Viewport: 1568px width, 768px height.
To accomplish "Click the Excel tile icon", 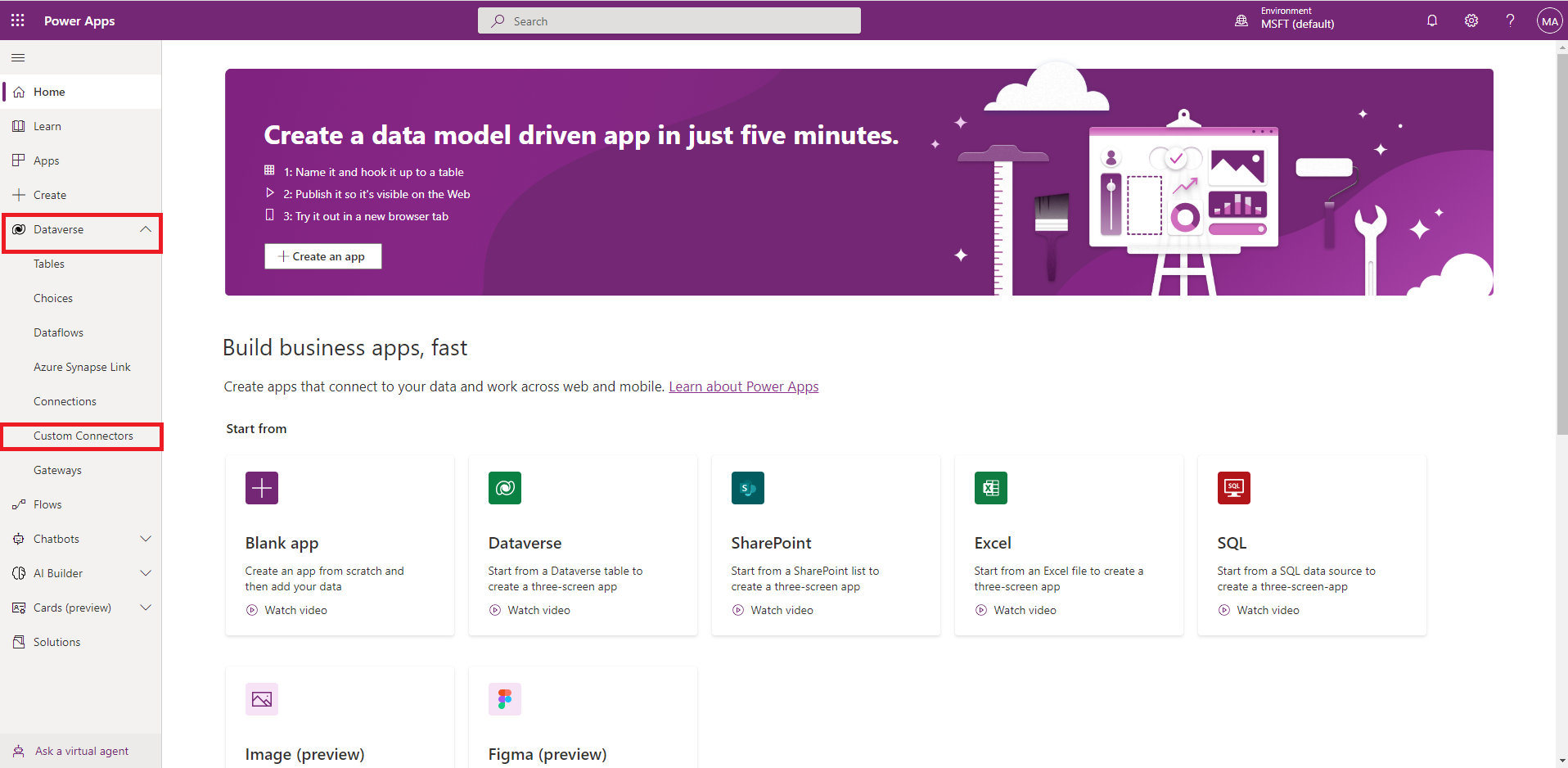I will click(x=990, y=488).
